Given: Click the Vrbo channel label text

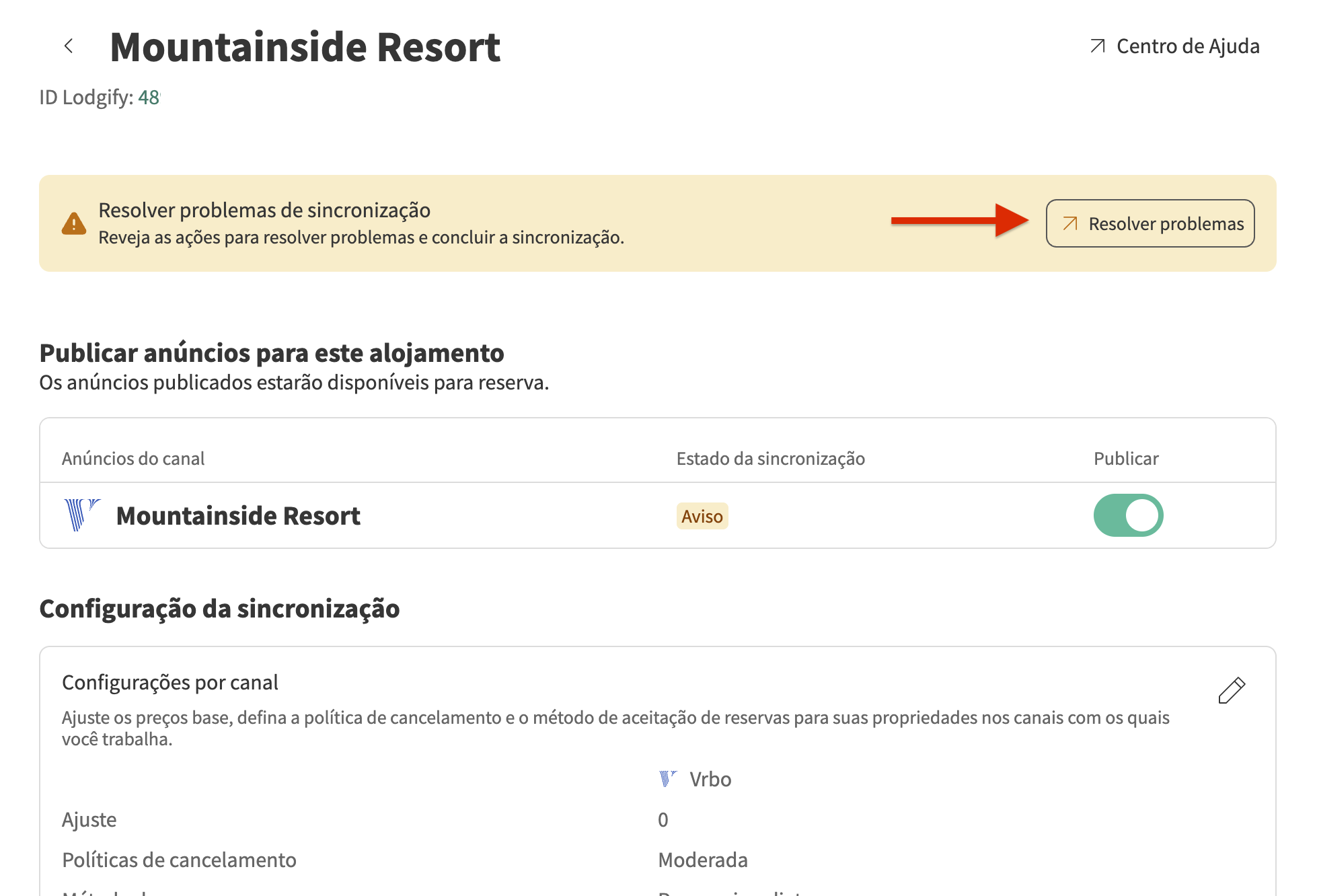Looking at the screenshot, I should (x=710, y=779).
